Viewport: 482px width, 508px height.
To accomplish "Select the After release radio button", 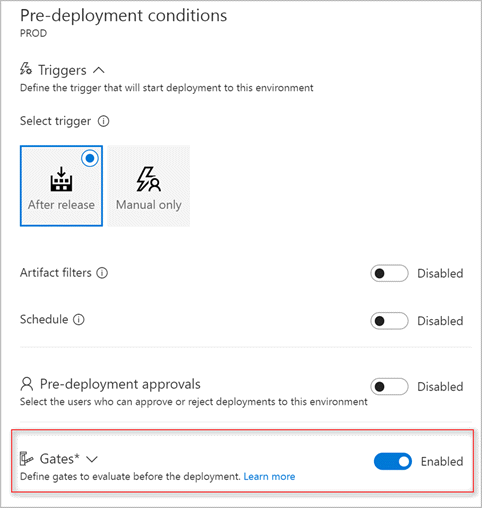I will (90, 158).
